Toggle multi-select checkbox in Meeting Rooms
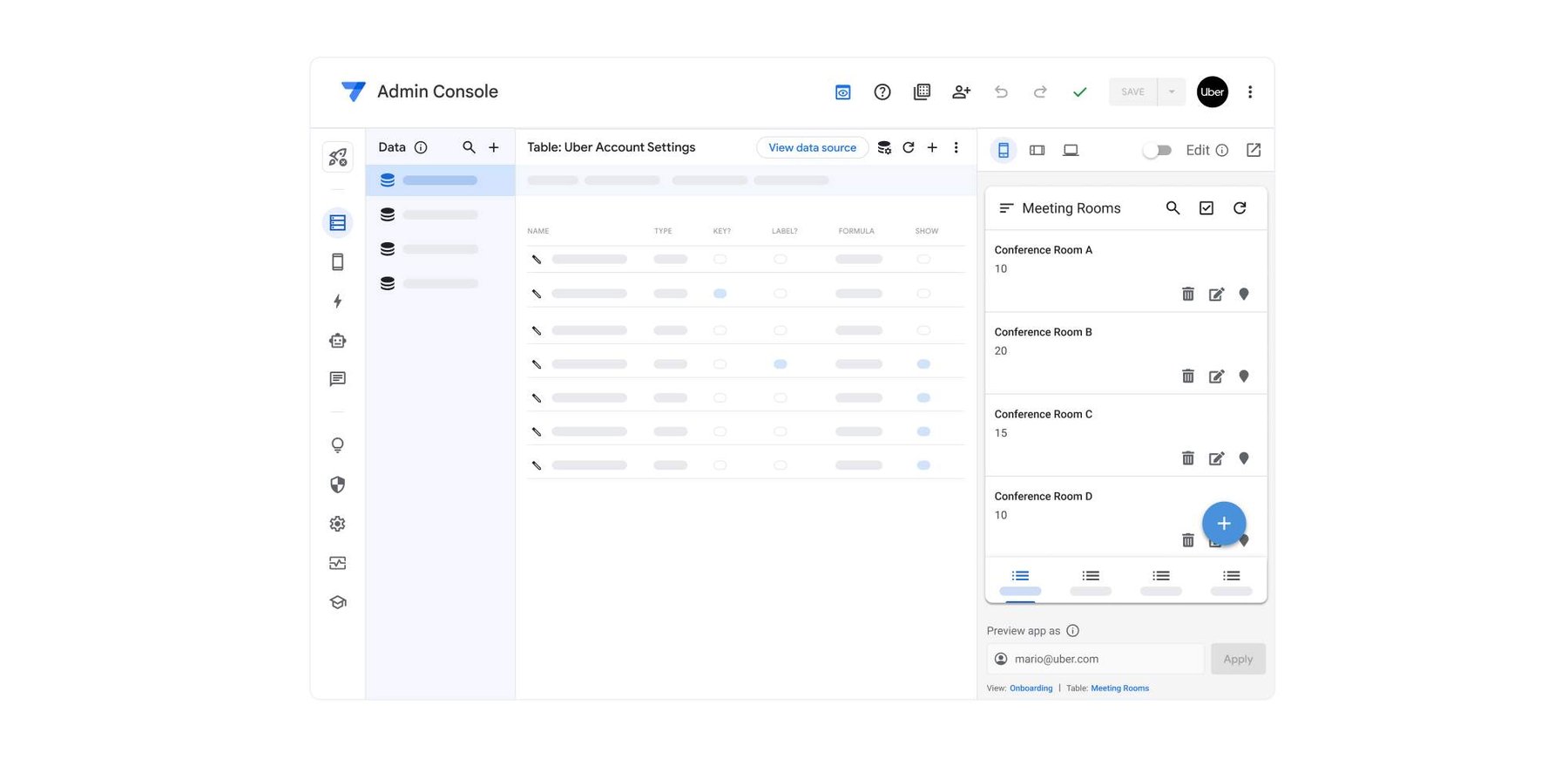The width and height of the screenshot is (1568, 773). click(x=1206, y=208)
